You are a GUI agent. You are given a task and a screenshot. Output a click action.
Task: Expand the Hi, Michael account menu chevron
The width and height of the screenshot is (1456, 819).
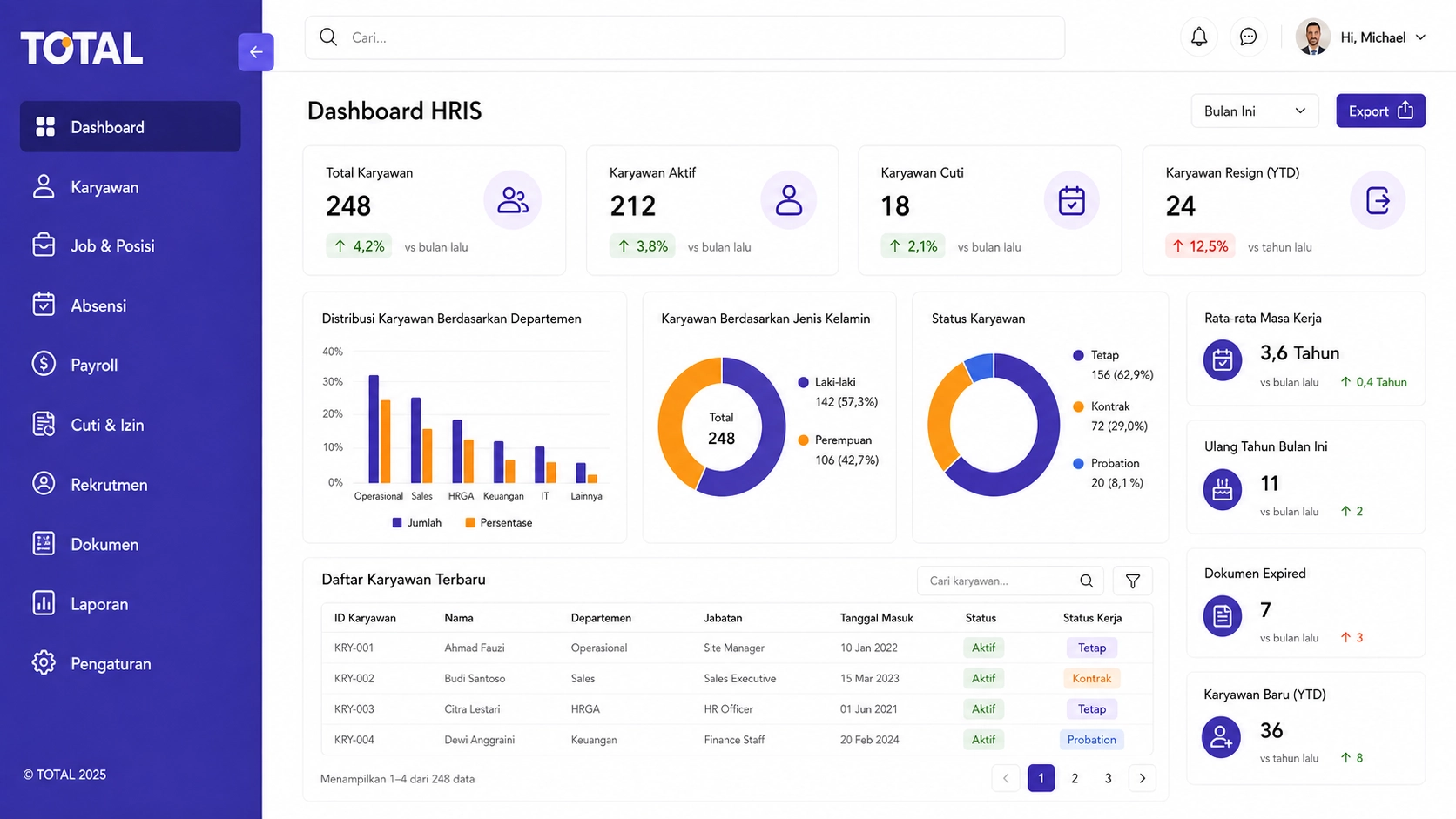click(1420, 37)
